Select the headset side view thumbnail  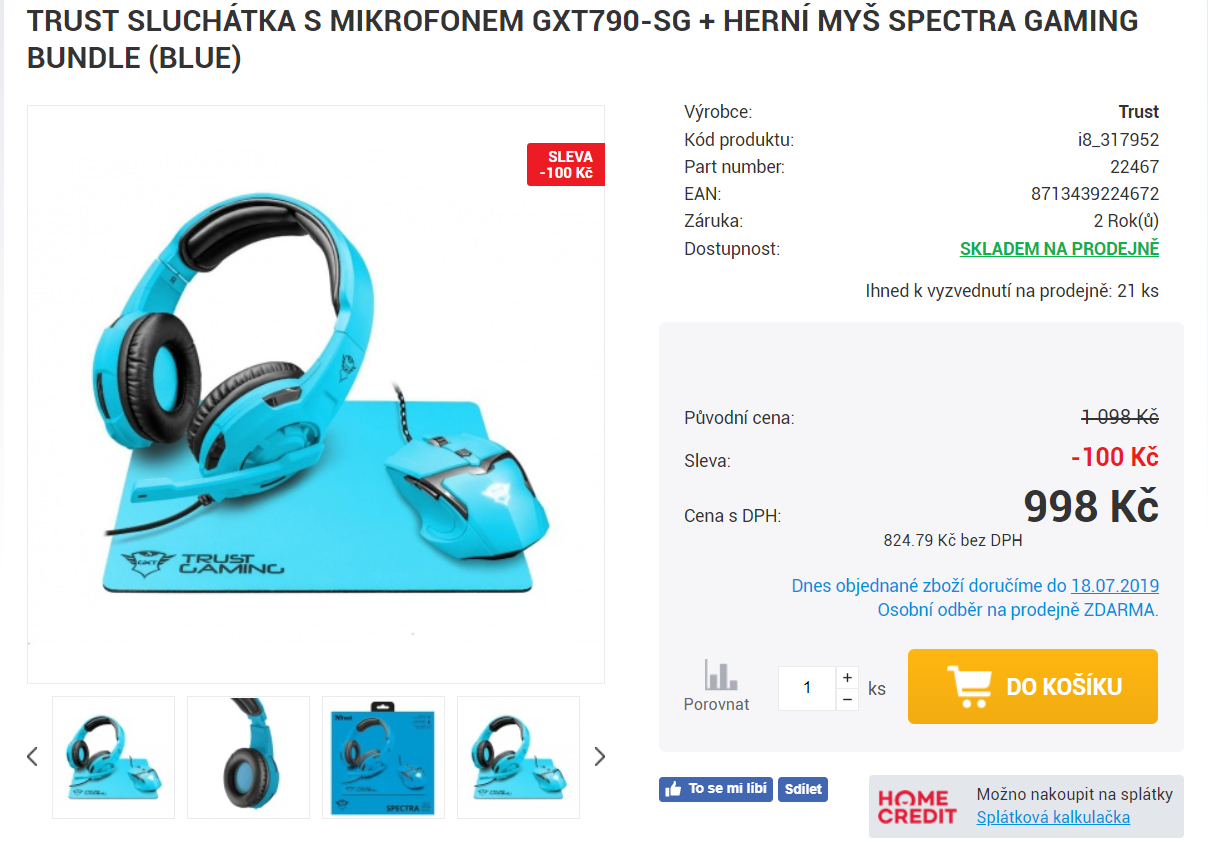248,757
